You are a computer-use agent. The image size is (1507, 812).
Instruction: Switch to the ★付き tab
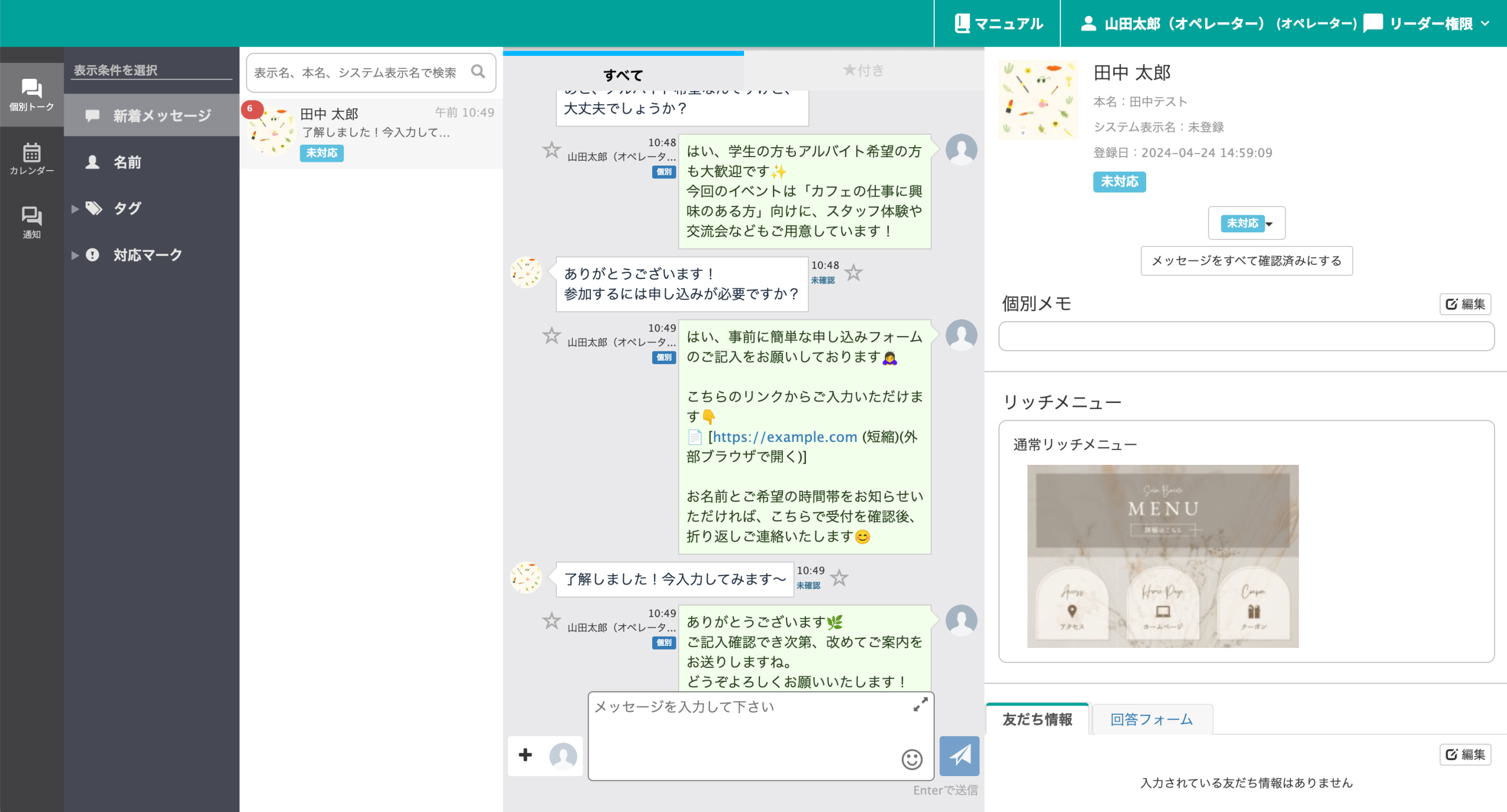tap(864, 71)
